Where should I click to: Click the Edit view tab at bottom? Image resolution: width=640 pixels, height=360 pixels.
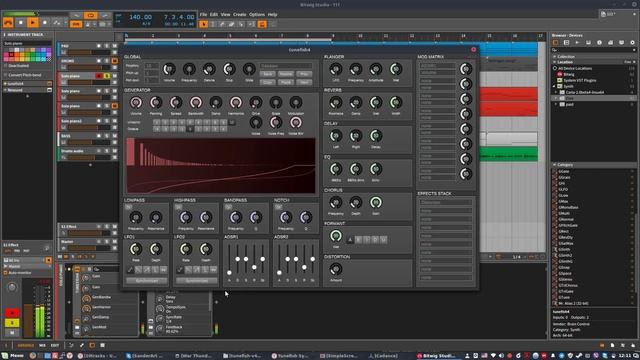[55, 345]
